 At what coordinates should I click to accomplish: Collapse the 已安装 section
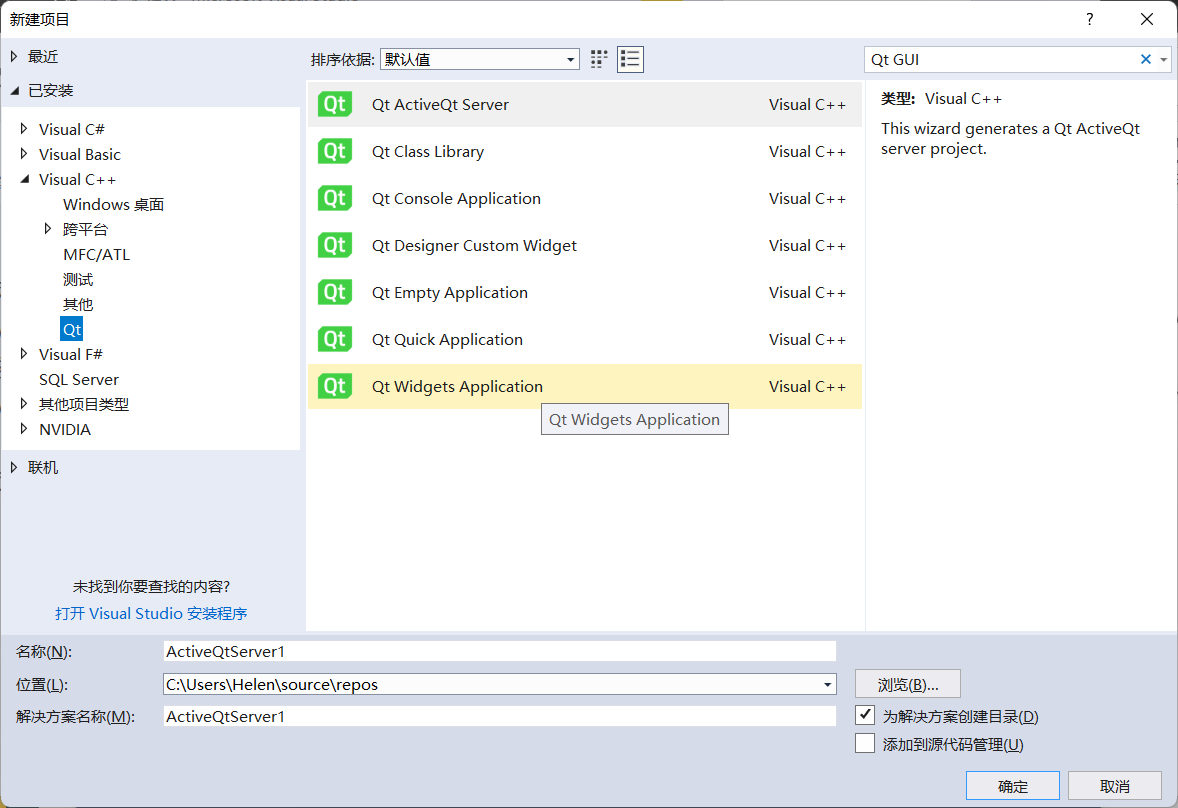point(14,90)
